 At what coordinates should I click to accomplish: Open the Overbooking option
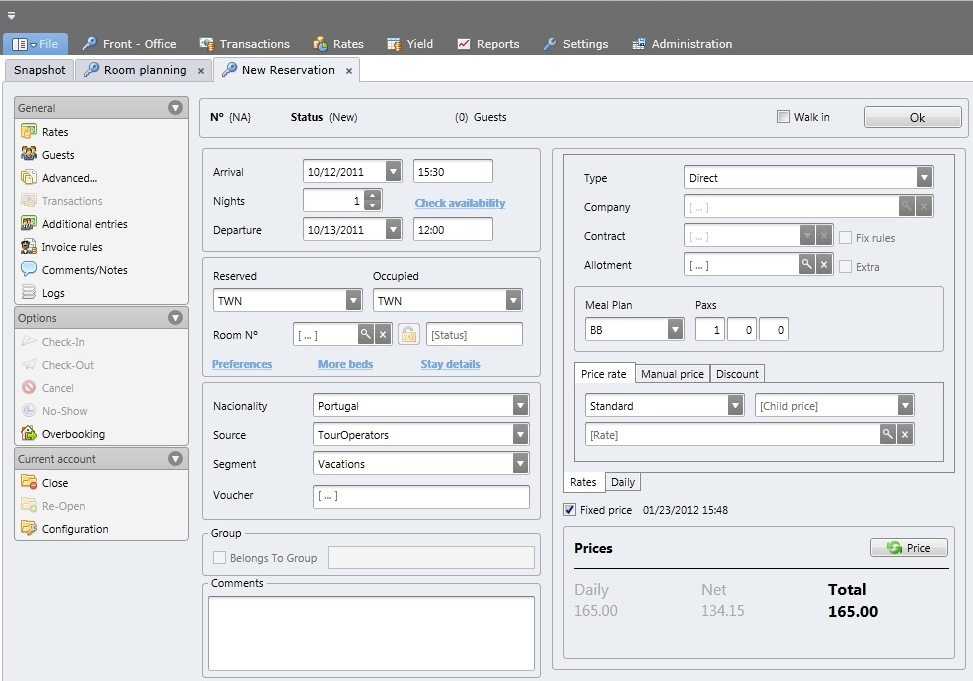tap(30, 434)
